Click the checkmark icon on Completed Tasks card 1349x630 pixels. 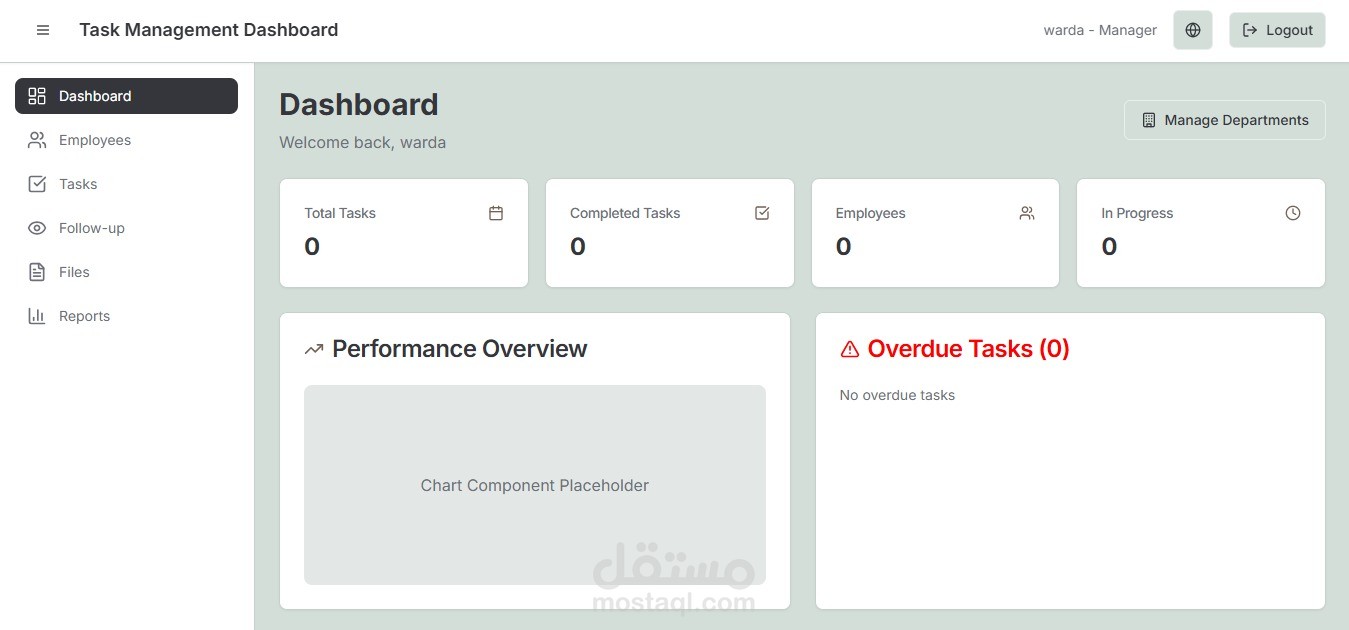(x=761, y=212)
